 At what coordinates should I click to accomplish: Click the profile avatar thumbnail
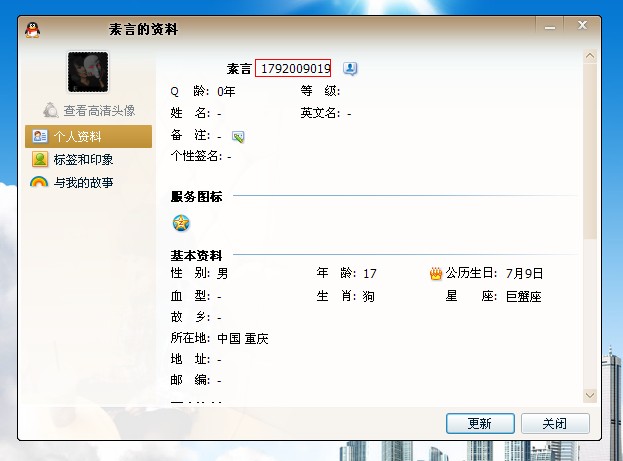tap(88, 72)
